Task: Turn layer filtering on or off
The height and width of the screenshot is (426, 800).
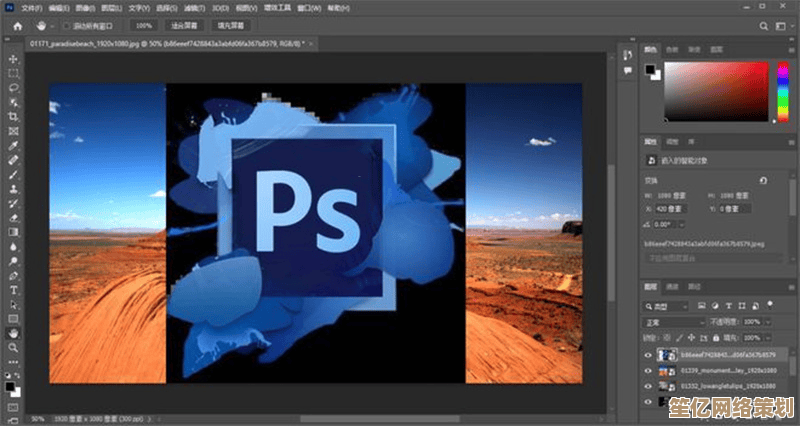Action: tap(769, 305)
